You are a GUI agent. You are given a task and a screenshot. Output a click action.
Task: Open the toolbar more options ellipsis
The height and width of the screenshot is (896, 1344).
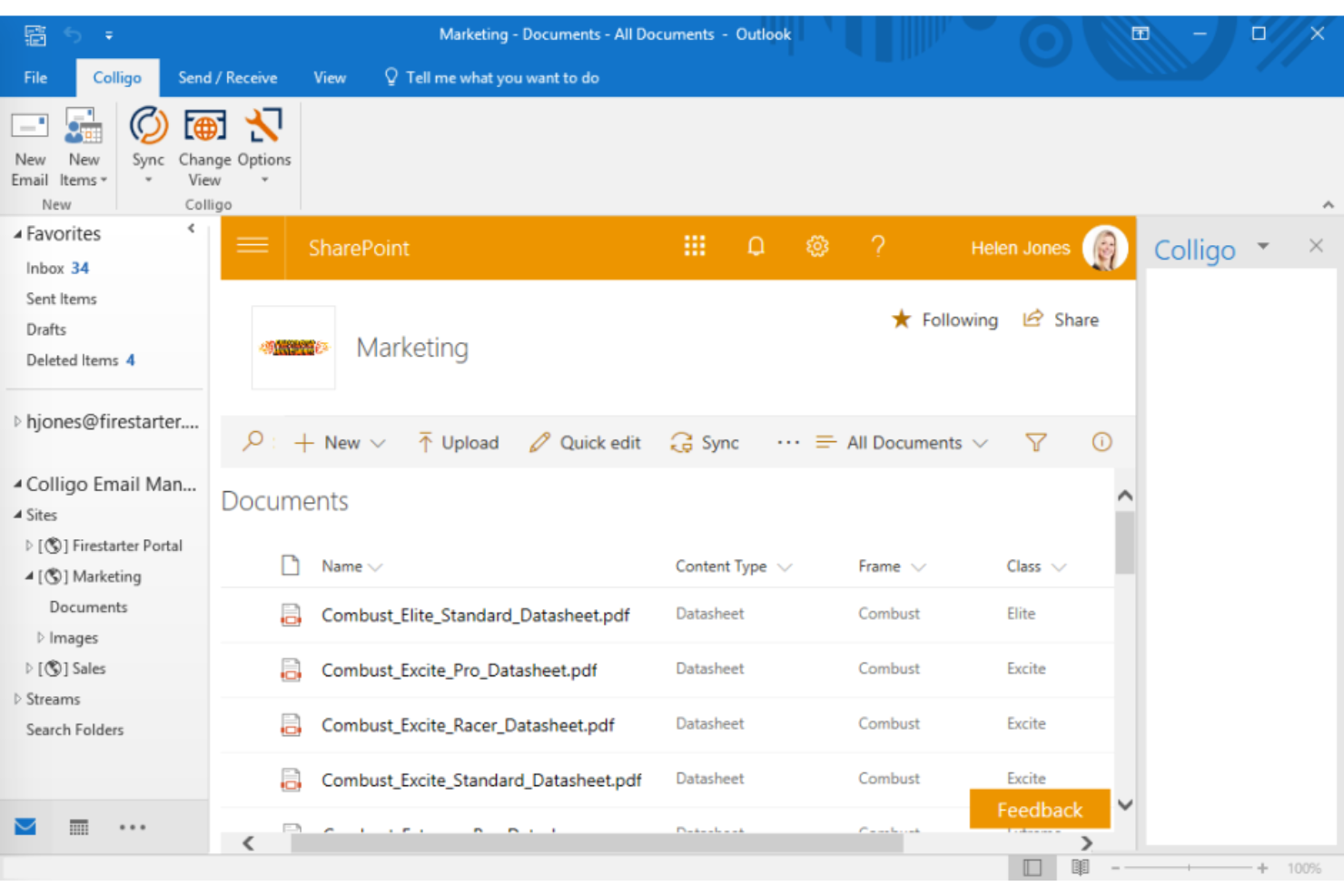click(x=788, y=442)
